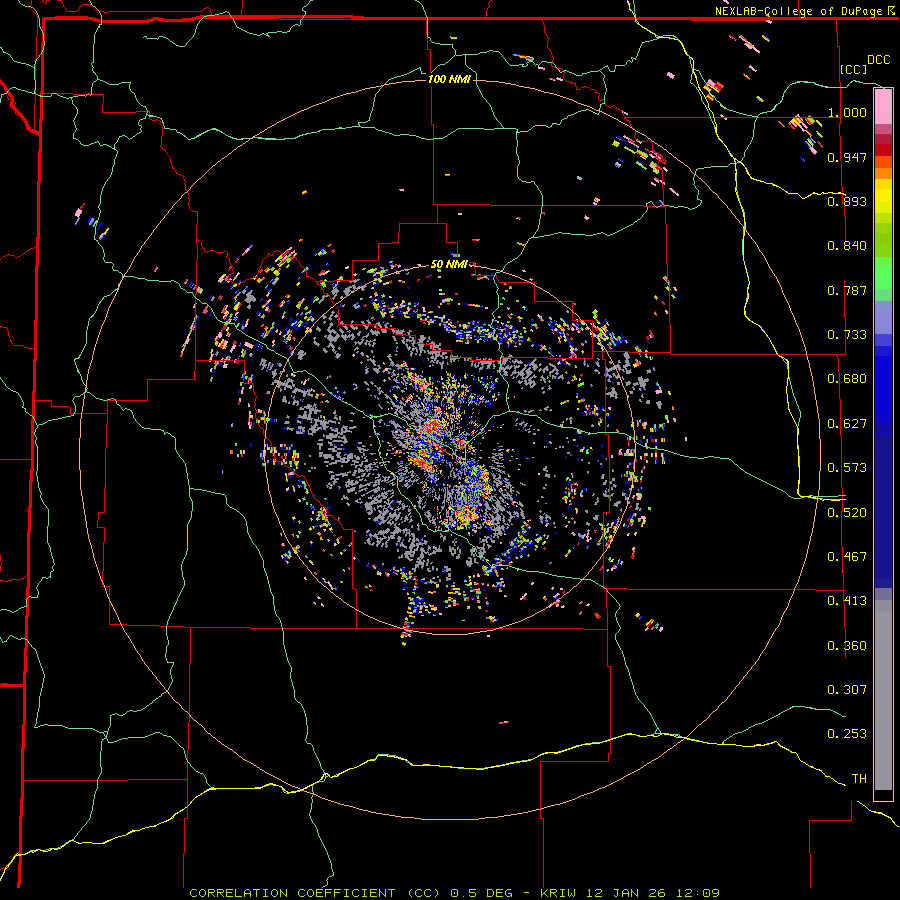The width and height of the screenshot is (900, 900).
Task: Pick the pink swatch atop the color bar
Action: pyautogui.click(x=883, y=107)
